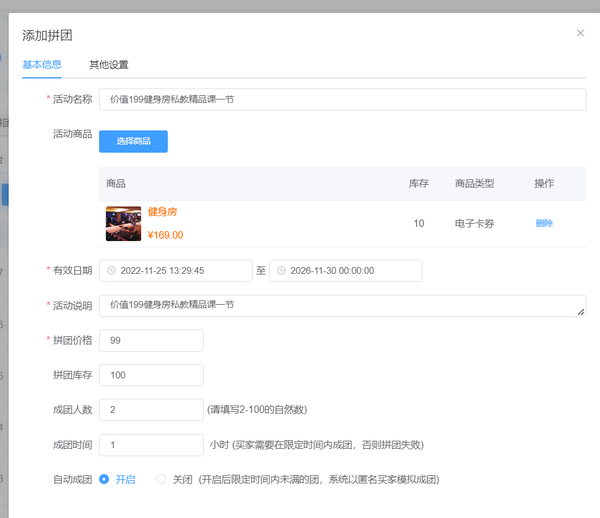
Task: Click 删除 link for 健身房 product
Action: pos(544,223)
